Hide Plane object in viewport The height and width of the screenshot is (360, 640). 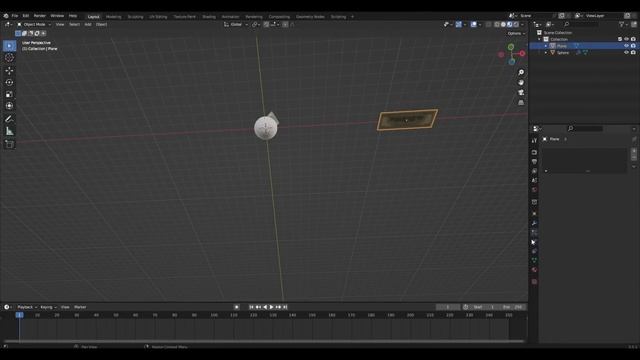pyautogui.click(x=626, y=46)
